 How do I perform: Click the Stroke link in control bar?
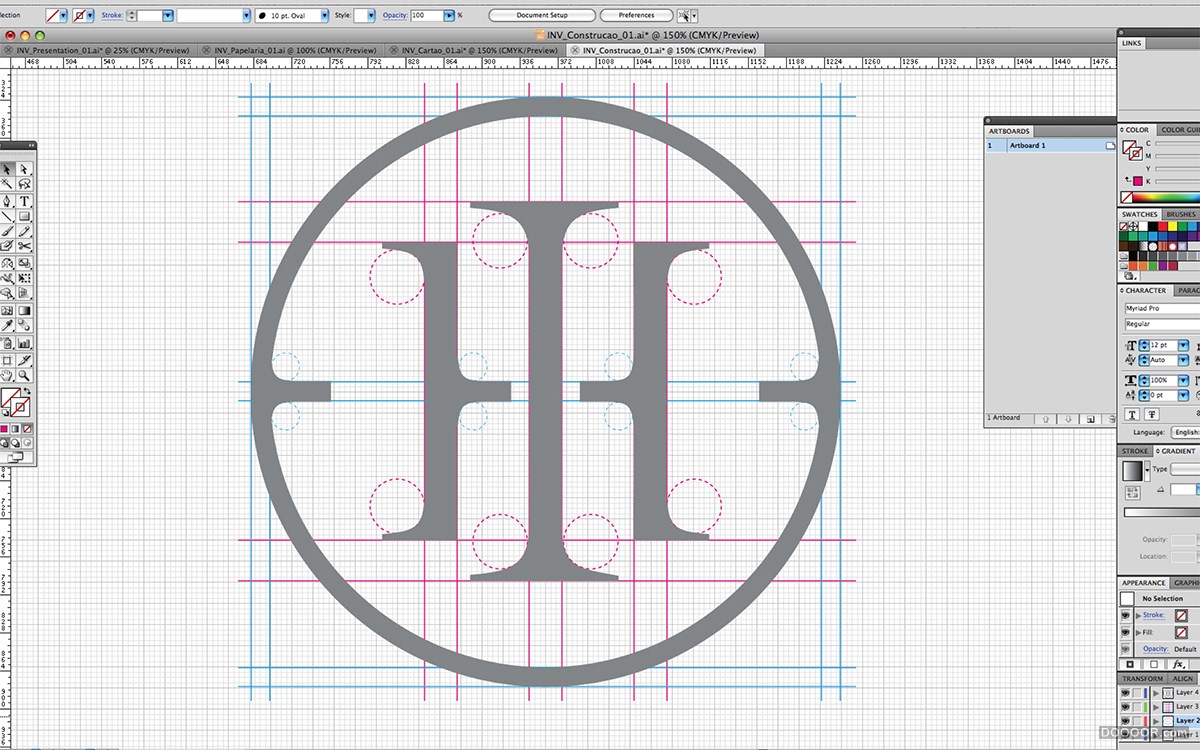click(x=112, y=16)
